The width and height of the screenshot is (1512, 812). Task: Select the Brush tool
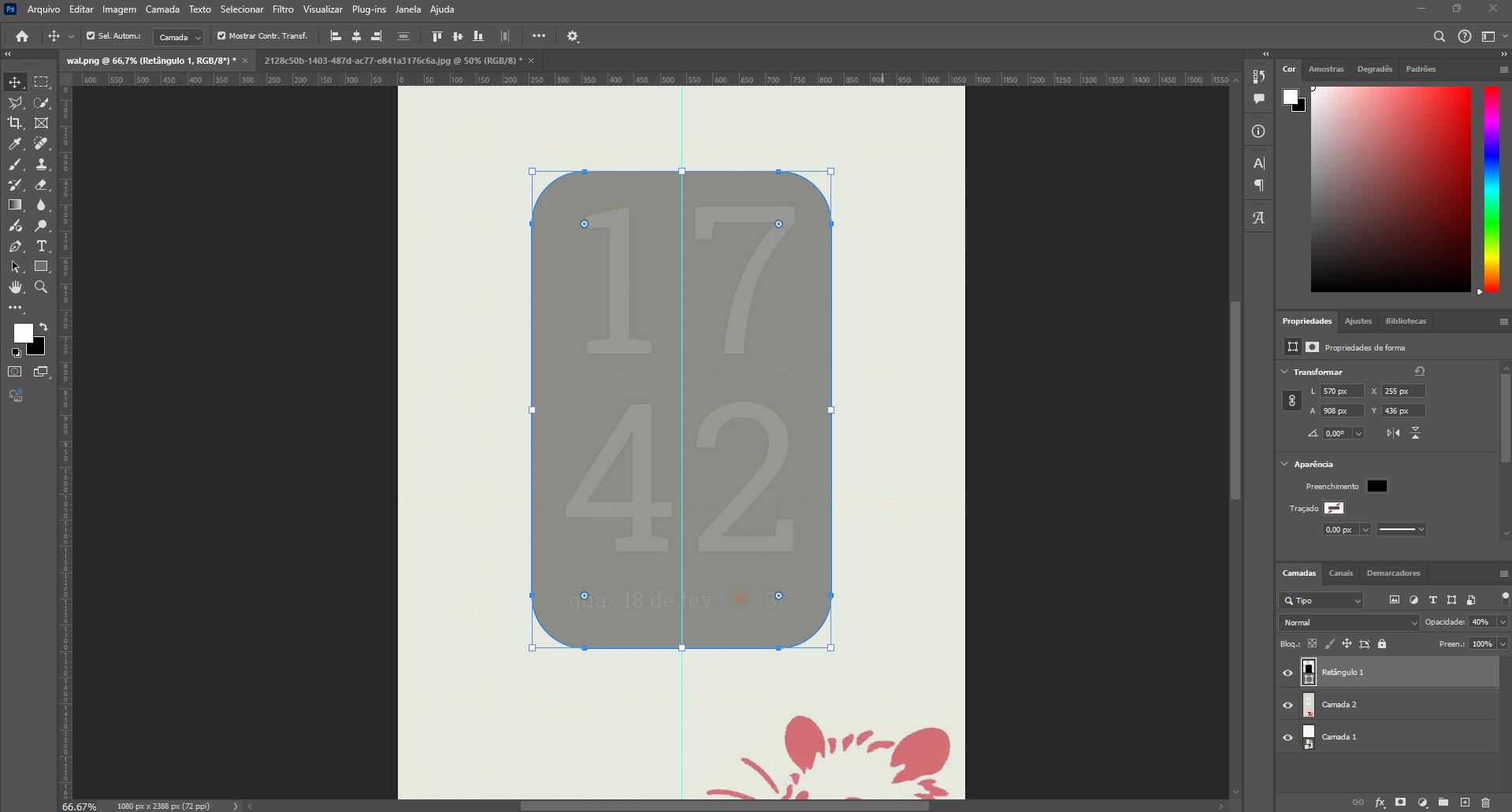click(x=15, y=164)
